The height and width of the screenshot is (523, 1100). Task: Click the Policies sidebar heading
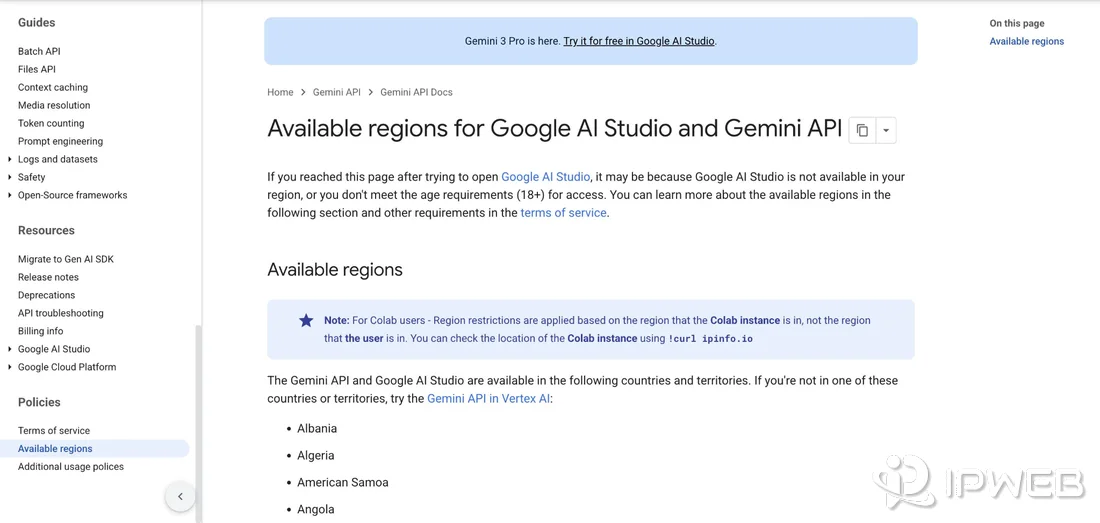point(39,402)
